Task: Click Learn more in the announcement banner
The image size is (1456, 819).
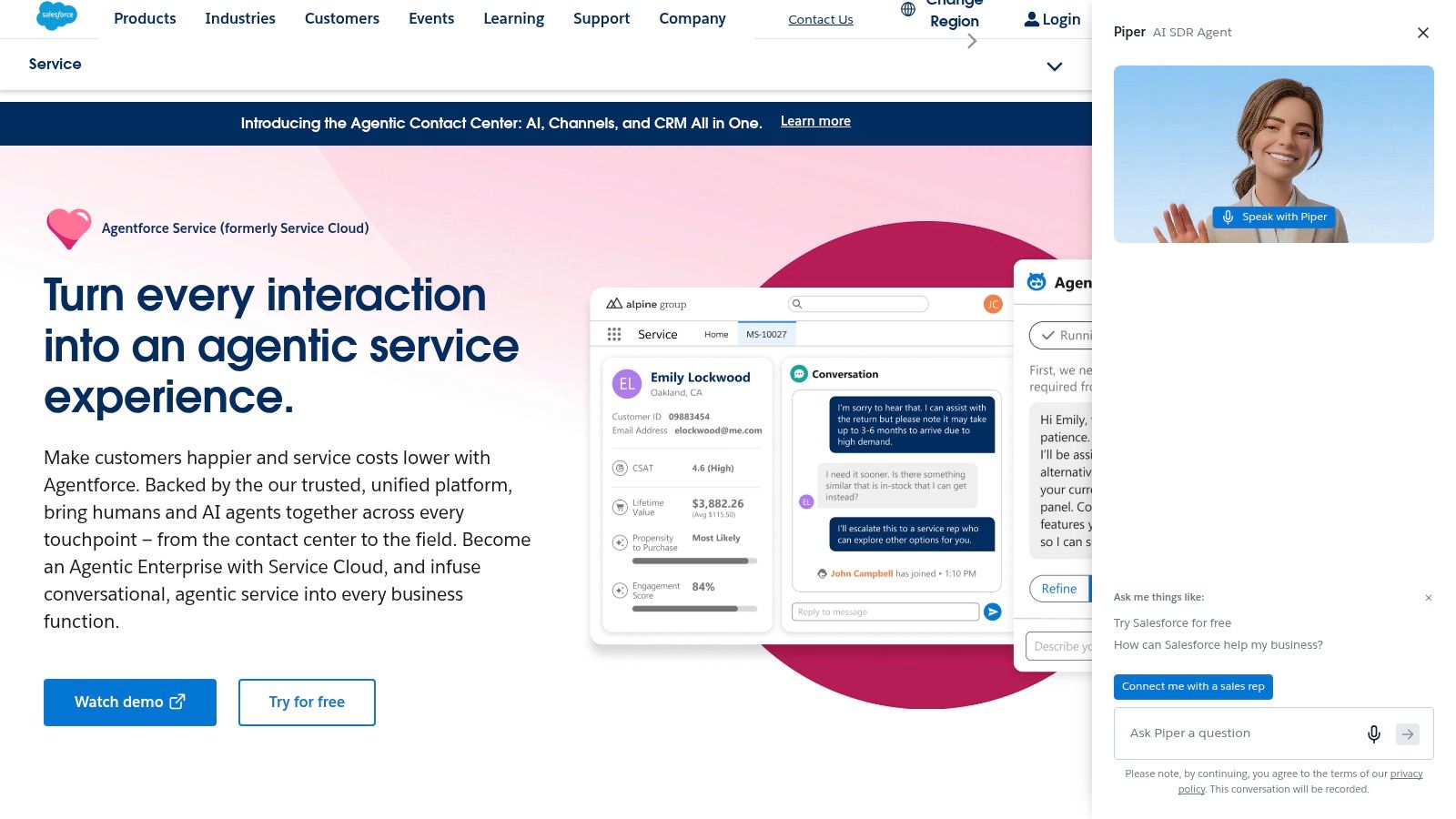Action: point(815,121)
